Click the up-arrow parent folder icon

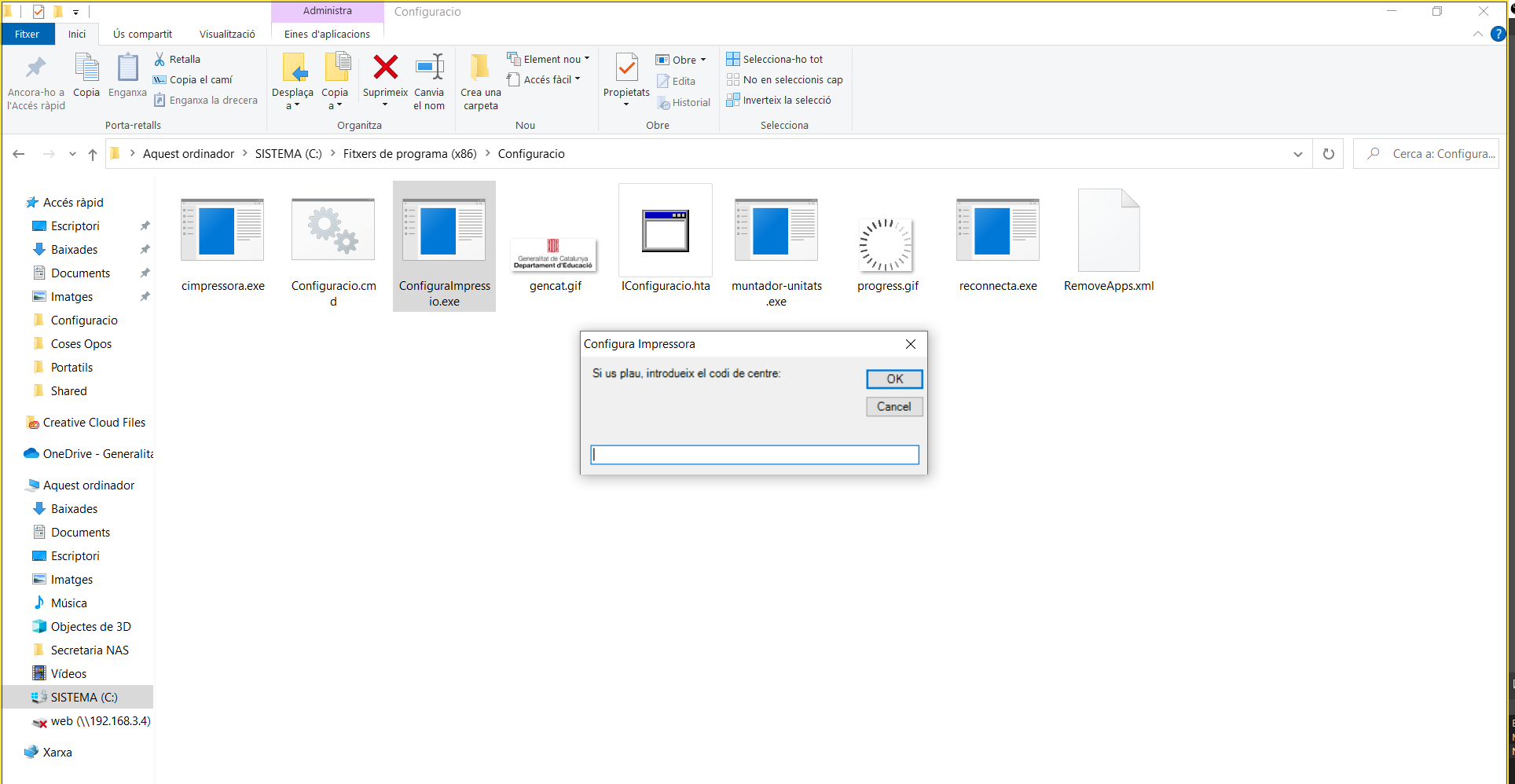pos(93,154)
